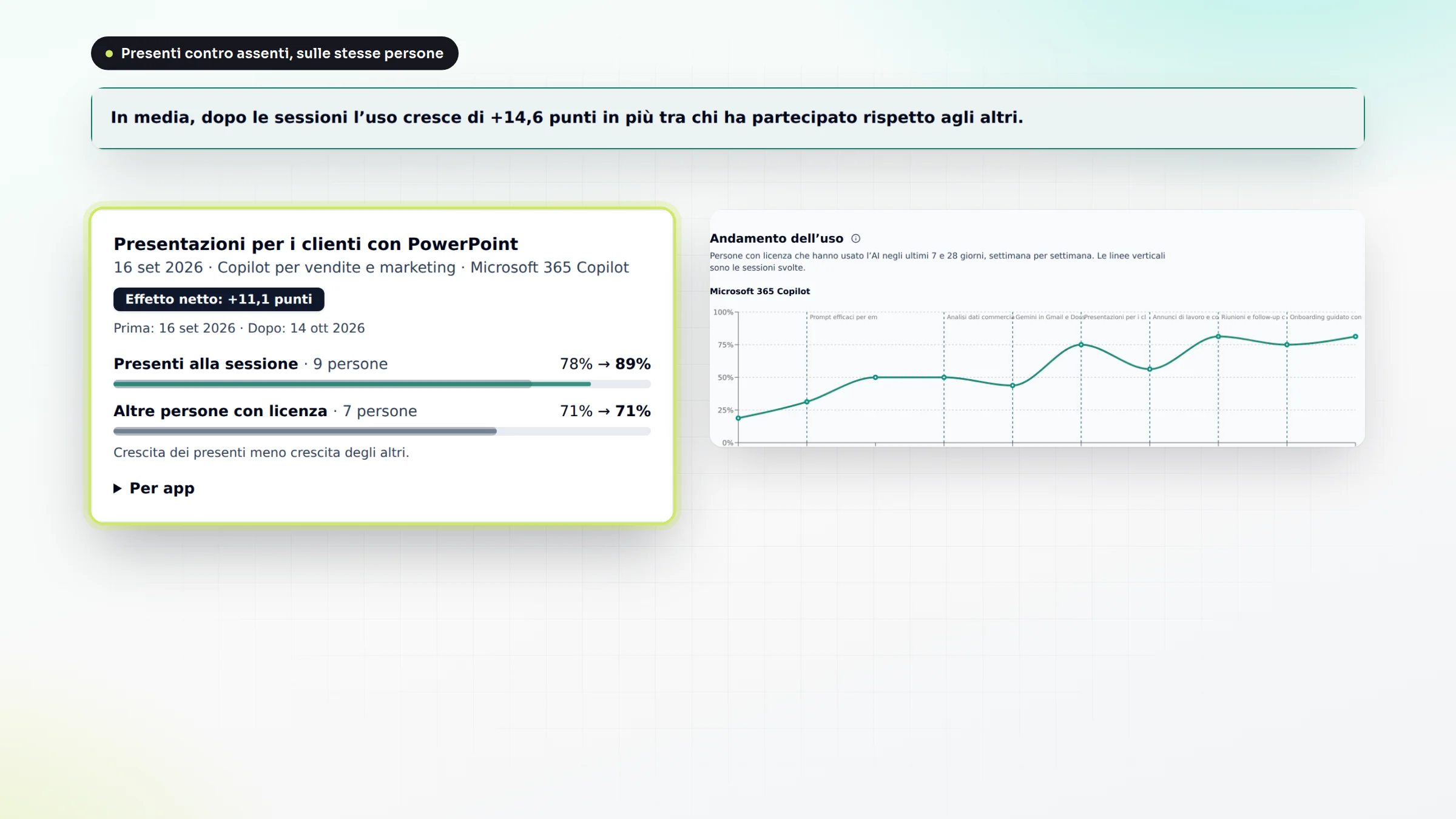The image size is (1456, 819).
Task: Click the info icon beside Andamento dell'uso
Action: (855, 238)
